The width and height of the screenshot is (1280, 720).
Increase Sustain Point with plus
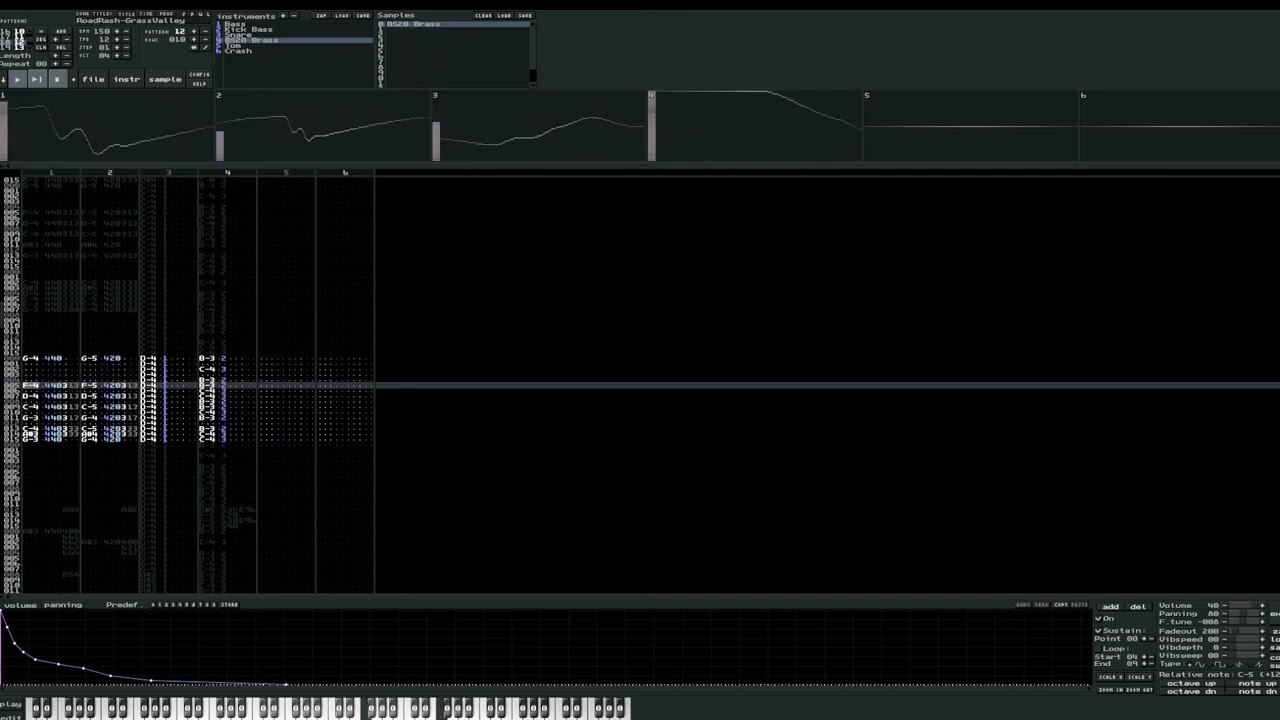(x=1144, y=639)
